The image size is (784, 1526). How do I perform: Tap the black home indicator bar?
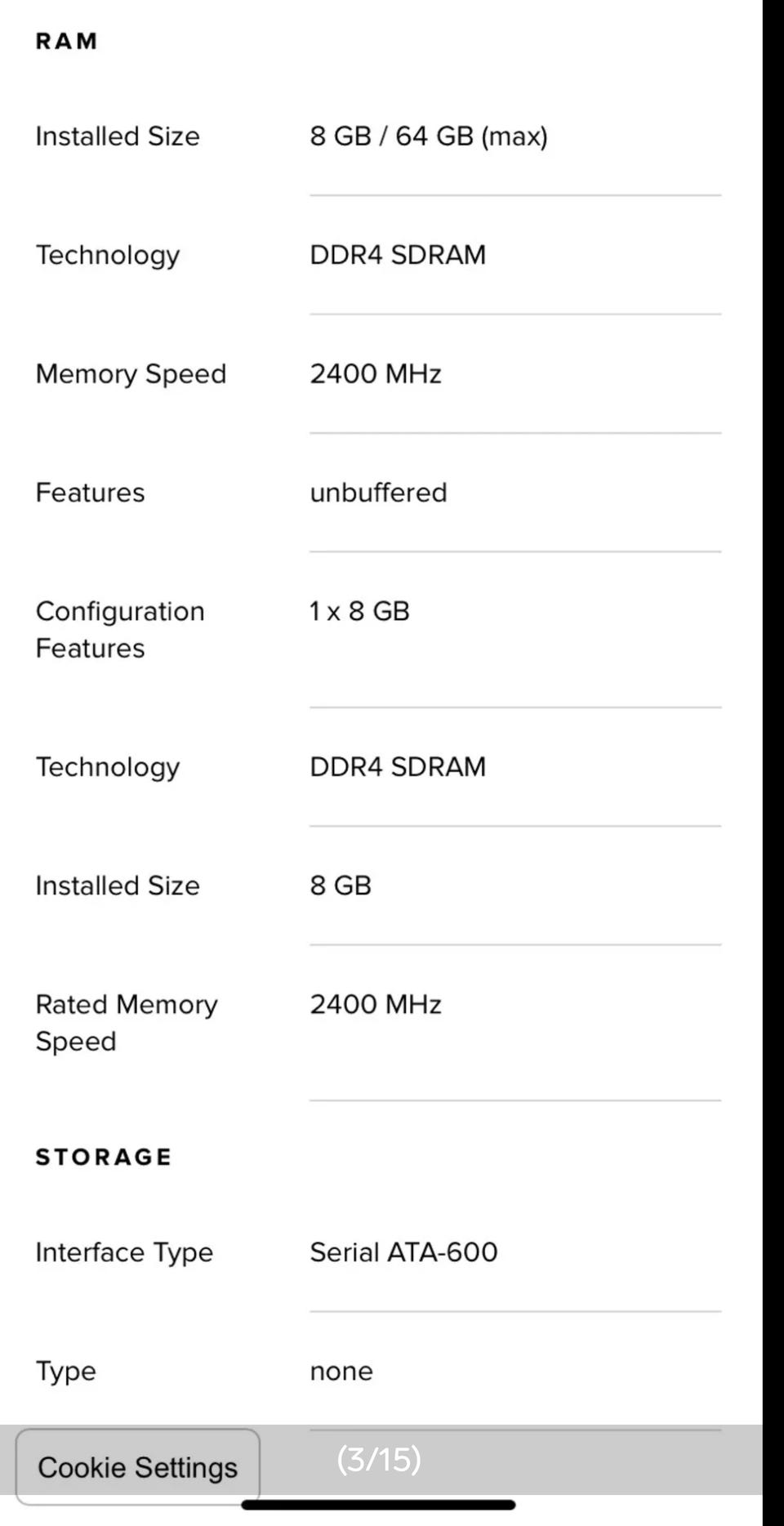point(378,1505)
